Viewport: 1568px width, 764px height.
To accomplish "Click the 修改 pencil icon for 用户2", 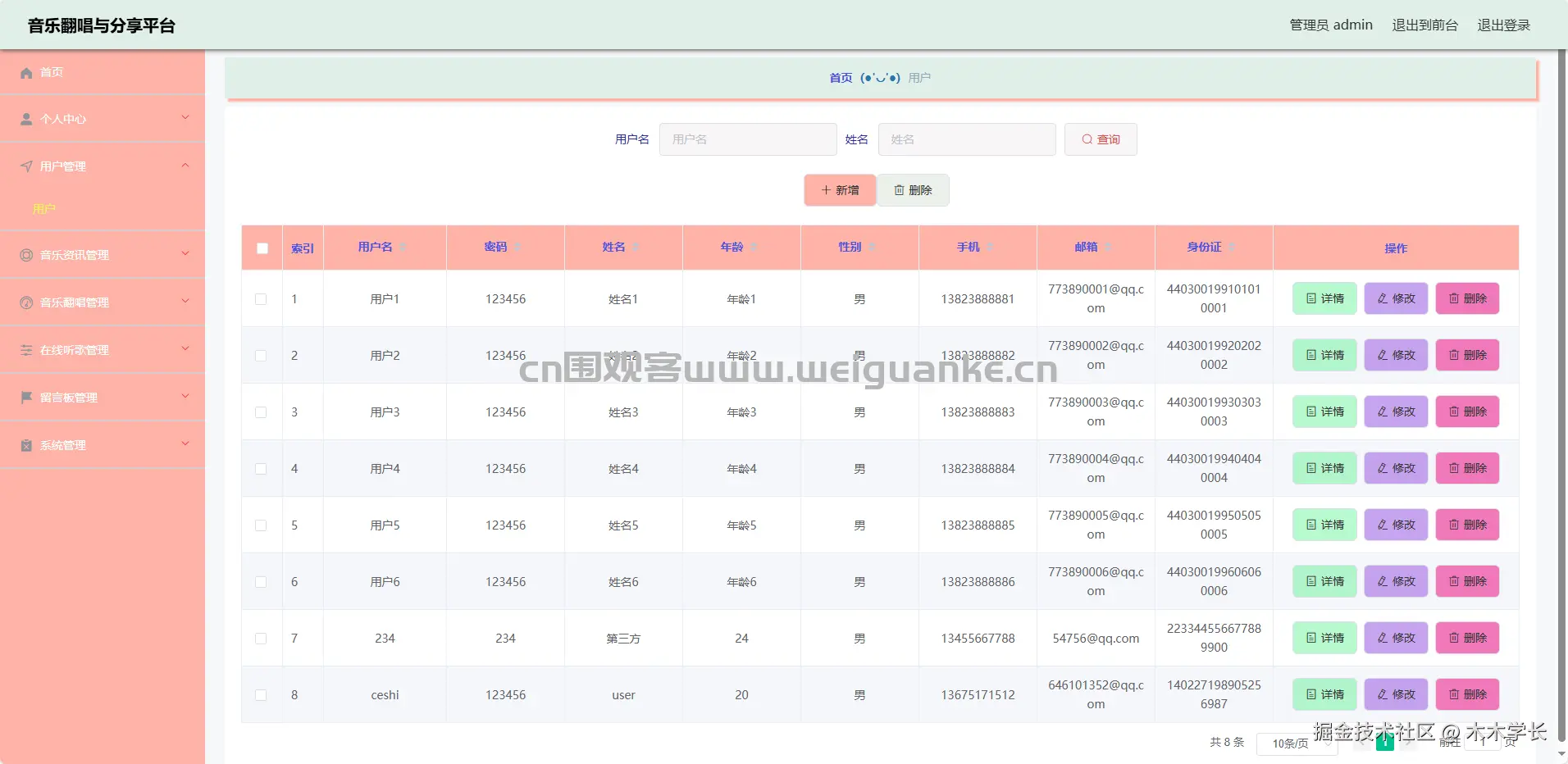I will coord(1383,355).
